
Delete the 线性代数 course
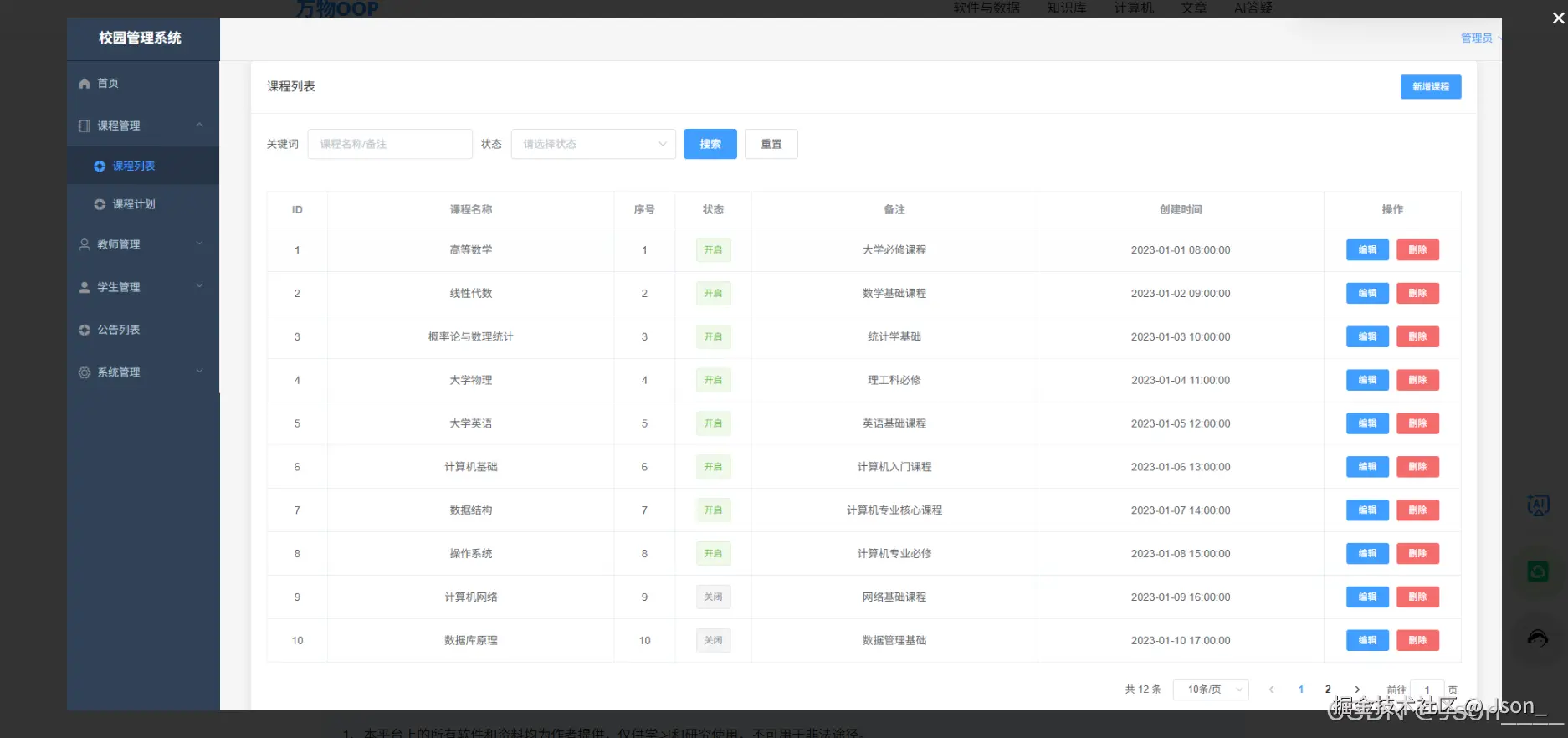(1417, 293)
